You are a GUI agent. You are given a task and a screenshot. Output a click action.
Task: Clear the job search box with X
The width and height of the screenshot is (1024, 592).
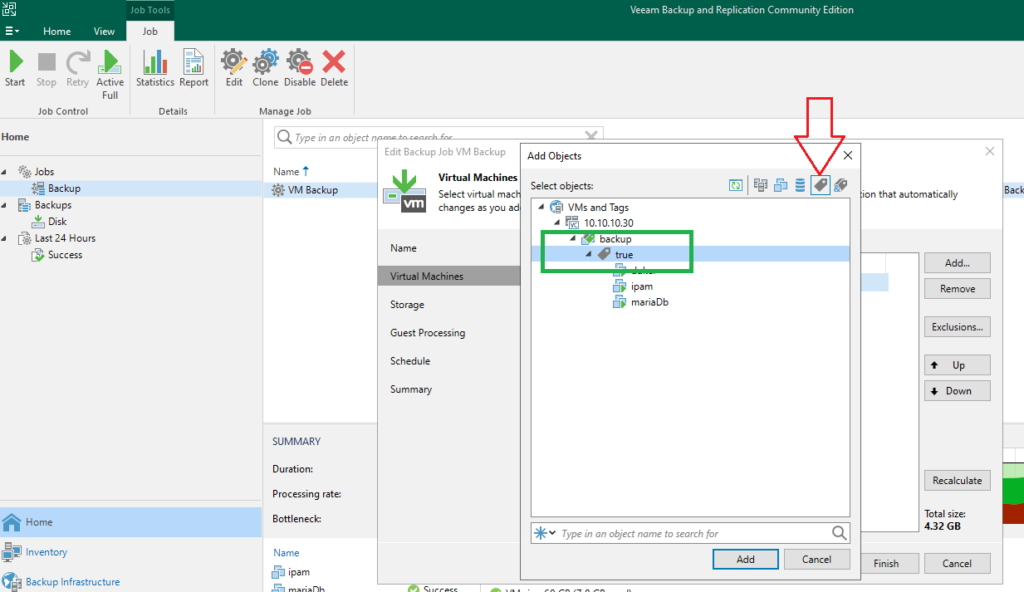coord(591,136)
